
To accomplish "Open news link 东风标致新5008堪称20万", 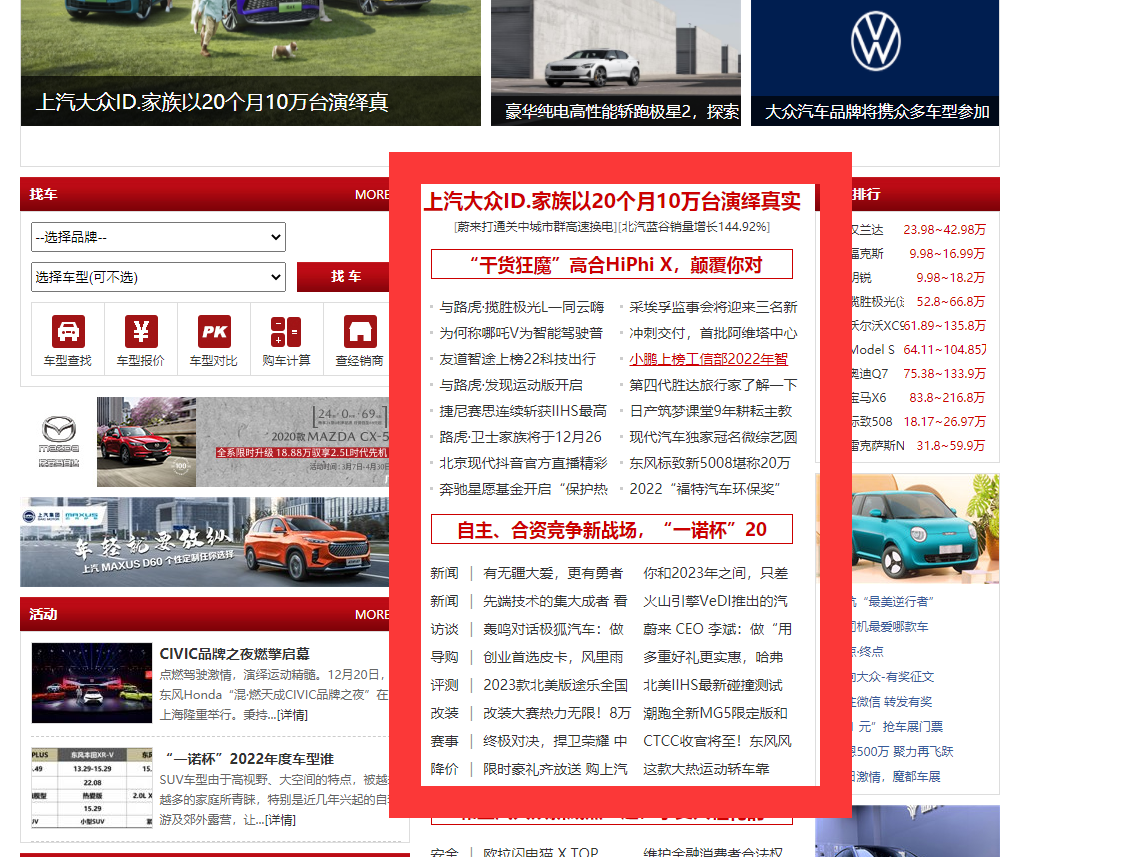I will 710,463.
